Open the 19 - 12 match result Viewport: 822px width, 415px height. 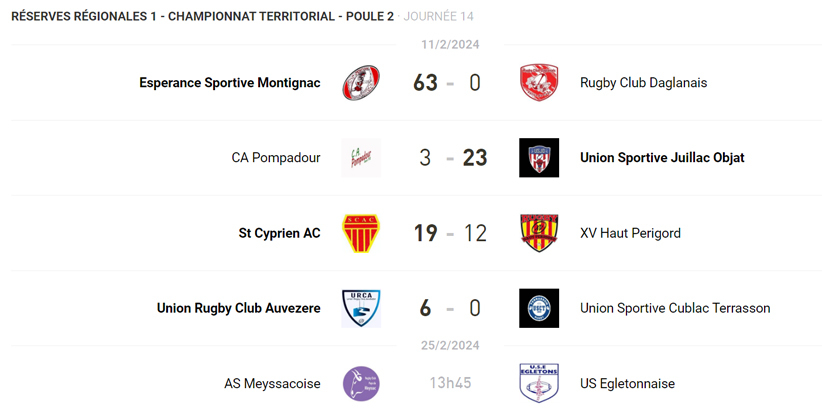click(x=450, y=233)
